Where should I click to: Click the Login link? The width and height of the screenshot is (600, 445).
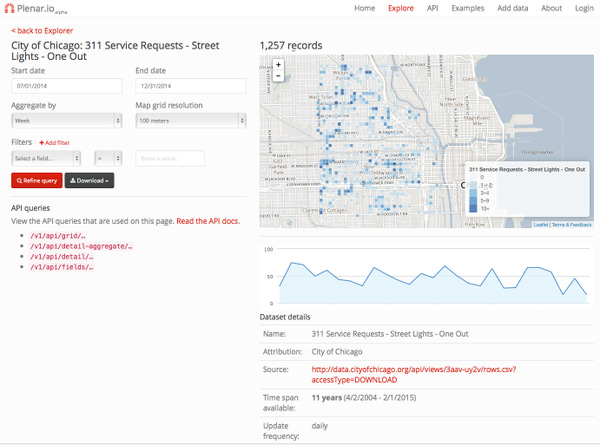pyautogui.click(x=584, y=8)
